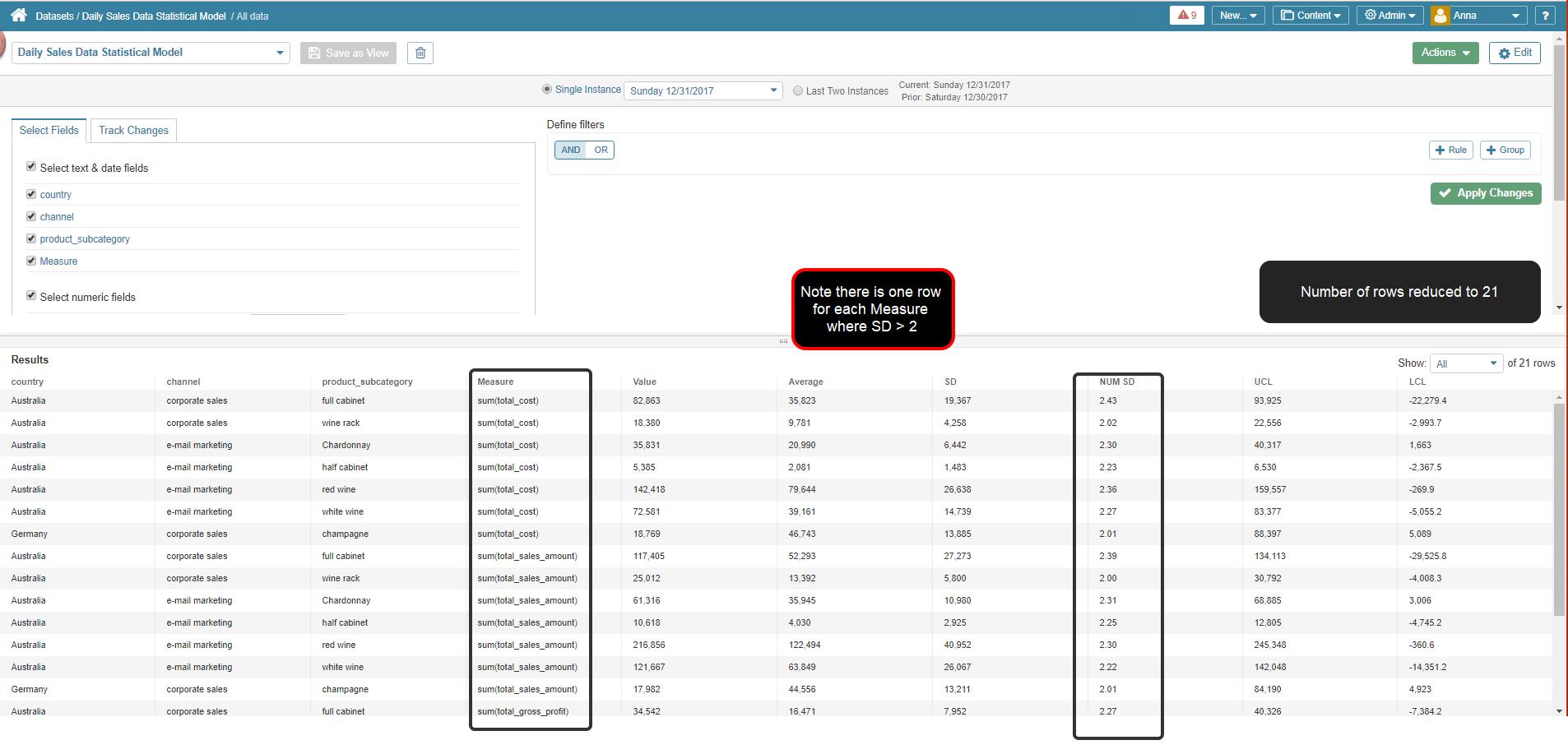
Task: Add a filter with Rule plus button
Action: click(1450, 150)
